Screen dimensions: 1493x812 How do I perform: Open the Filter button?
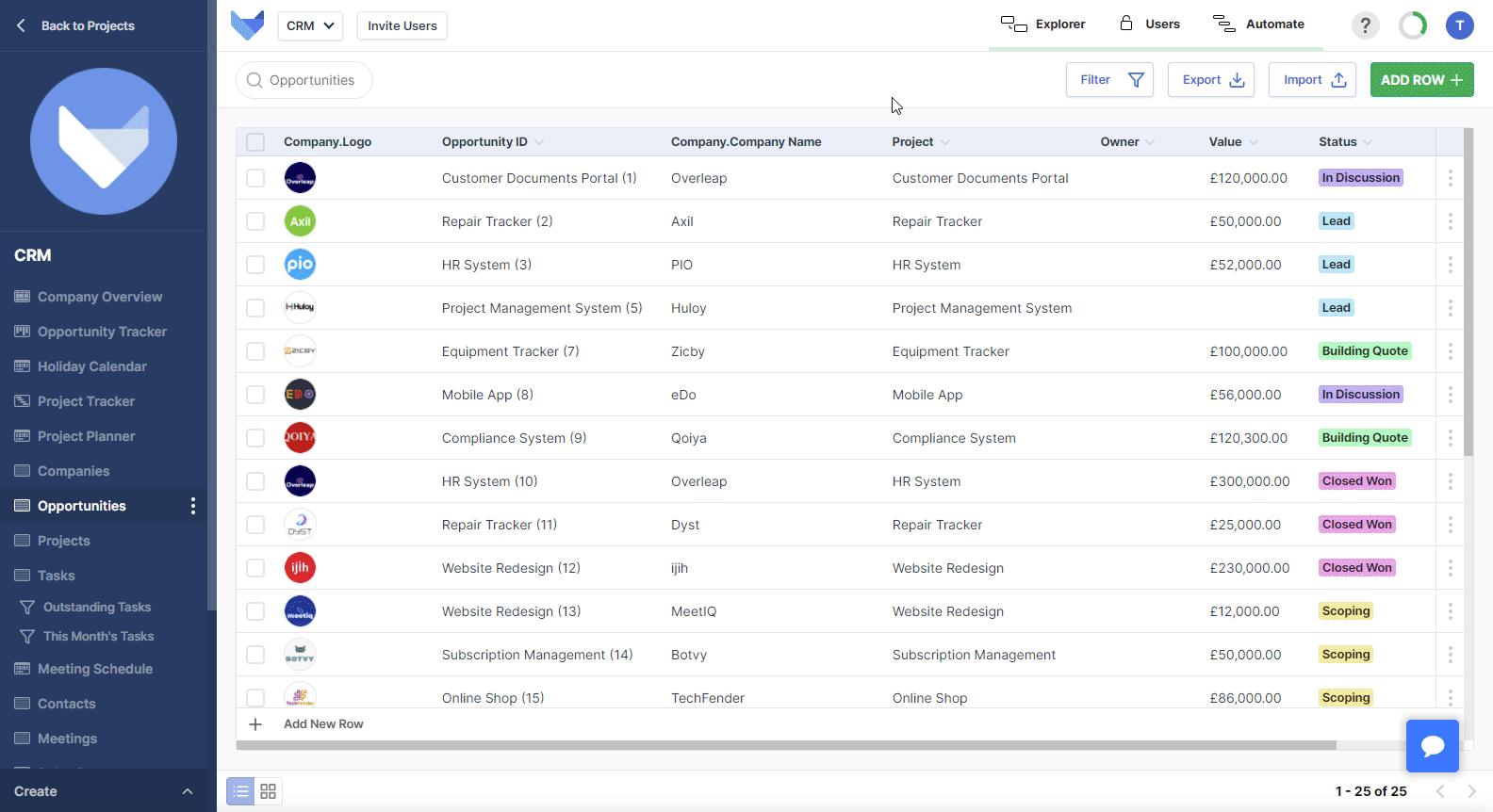pyautogui.click(x=1110, y=80)
